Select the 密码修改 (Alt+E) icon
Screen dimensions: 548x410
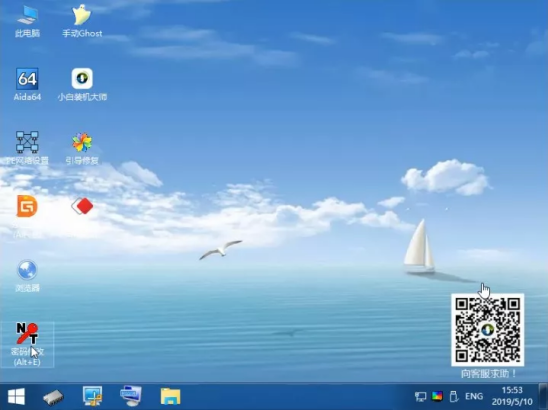pos(27,344)
